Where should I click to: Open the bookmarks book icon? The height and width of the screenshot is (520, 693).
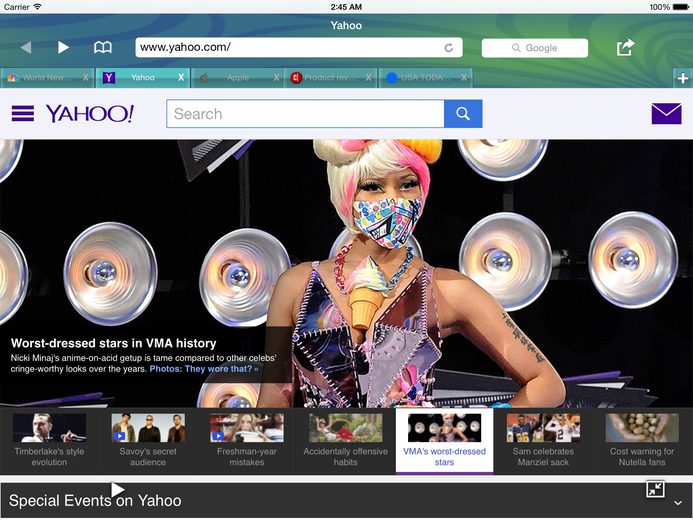coord(103,47)
